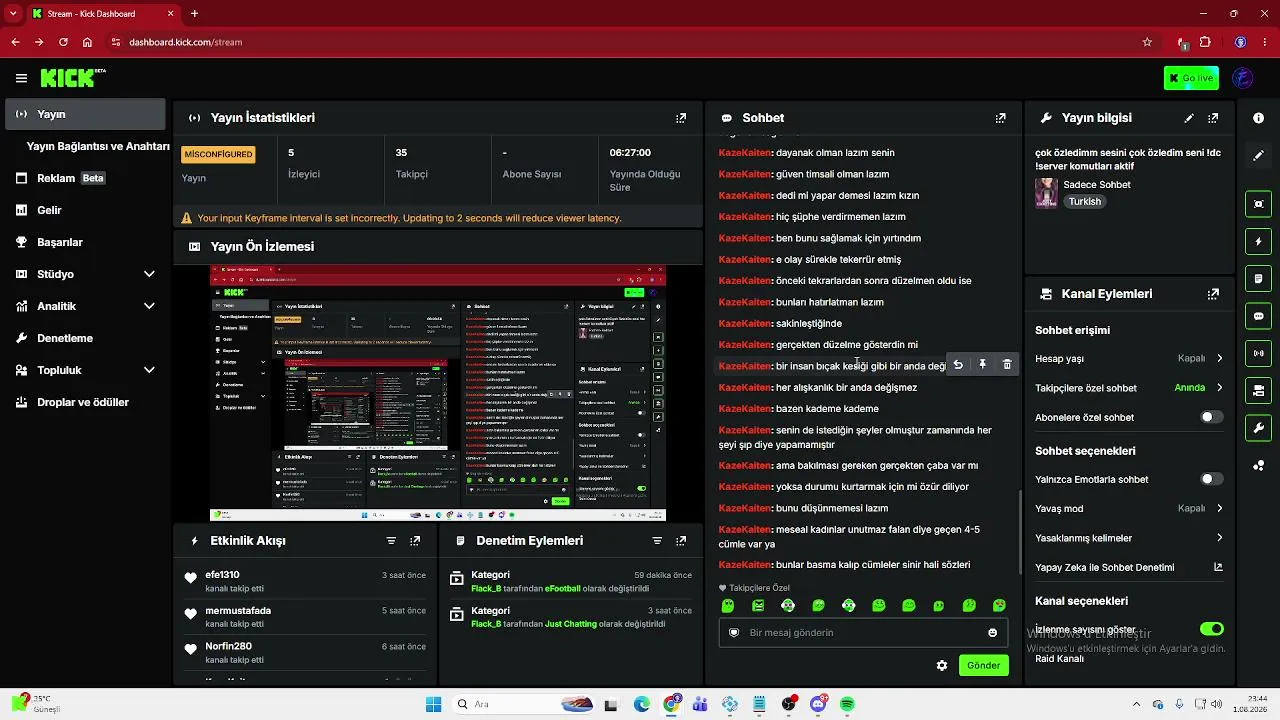Open Yasaklanmış kelimeler chevron
The image size is (1280, 720).
point(1219,538)
